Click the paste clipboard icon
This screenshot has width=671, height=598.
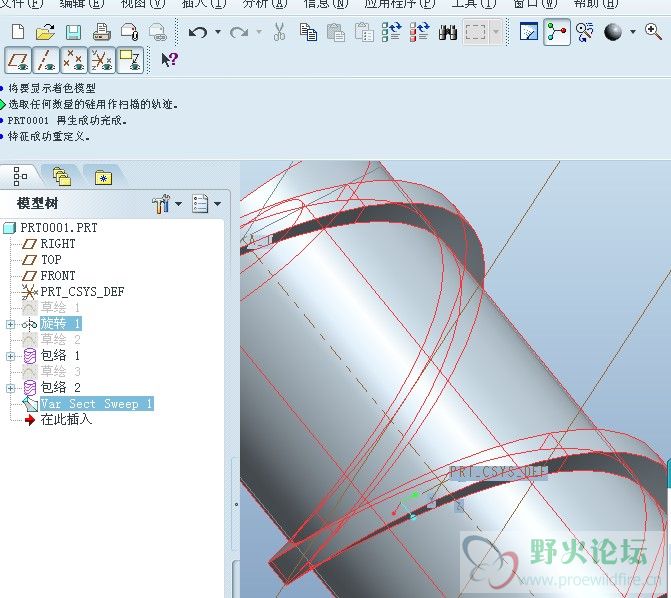336,32
